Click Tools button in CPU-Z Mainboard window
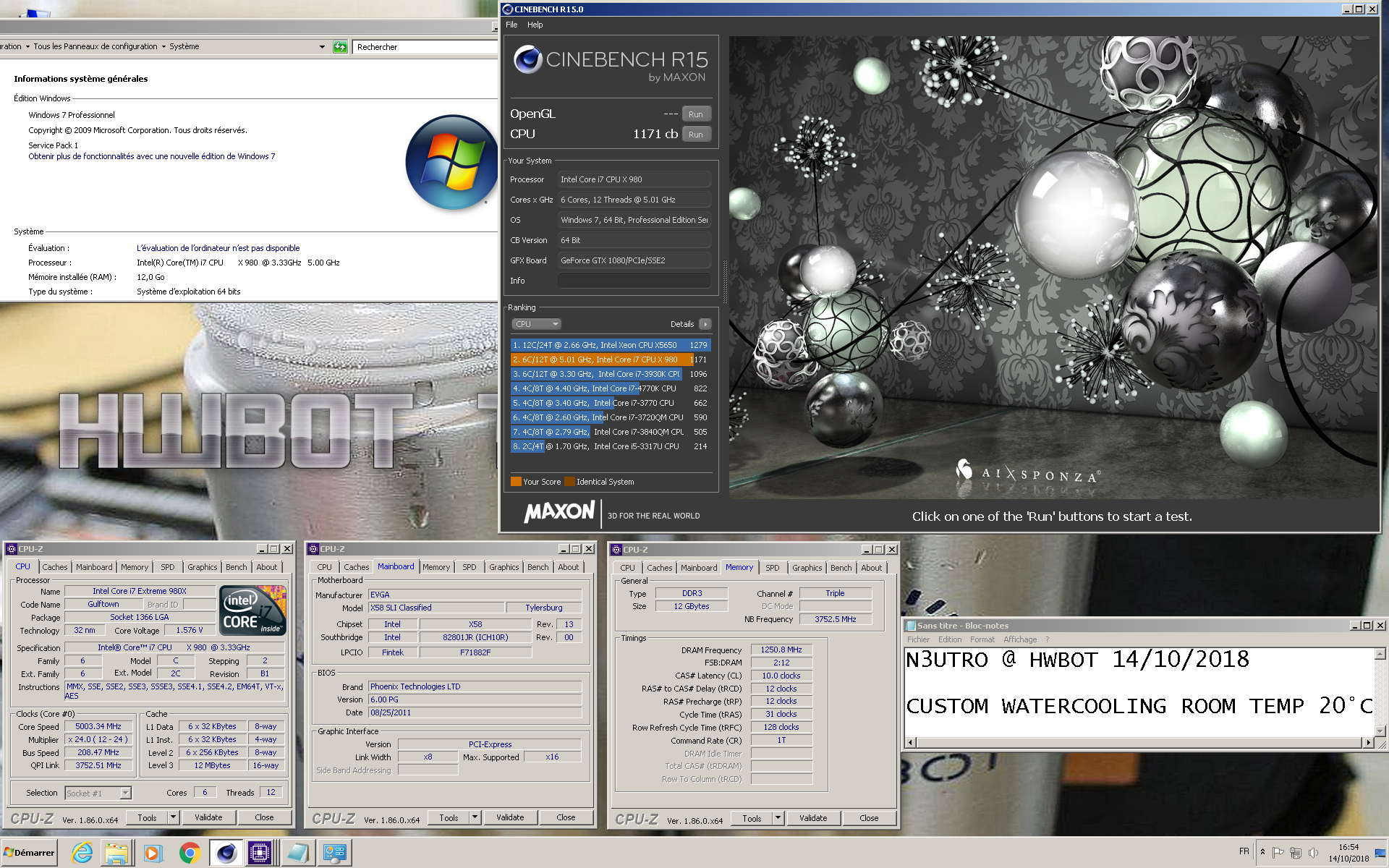 click(449, 817)
